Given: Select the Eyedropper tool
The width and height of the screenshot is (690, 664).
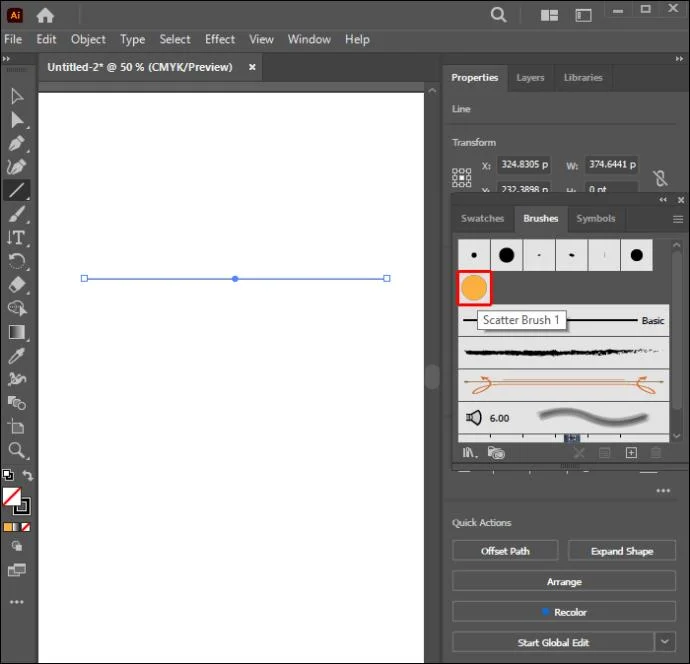Looking at the screenshot, I should pyautogui.click(x=16, y=356).
